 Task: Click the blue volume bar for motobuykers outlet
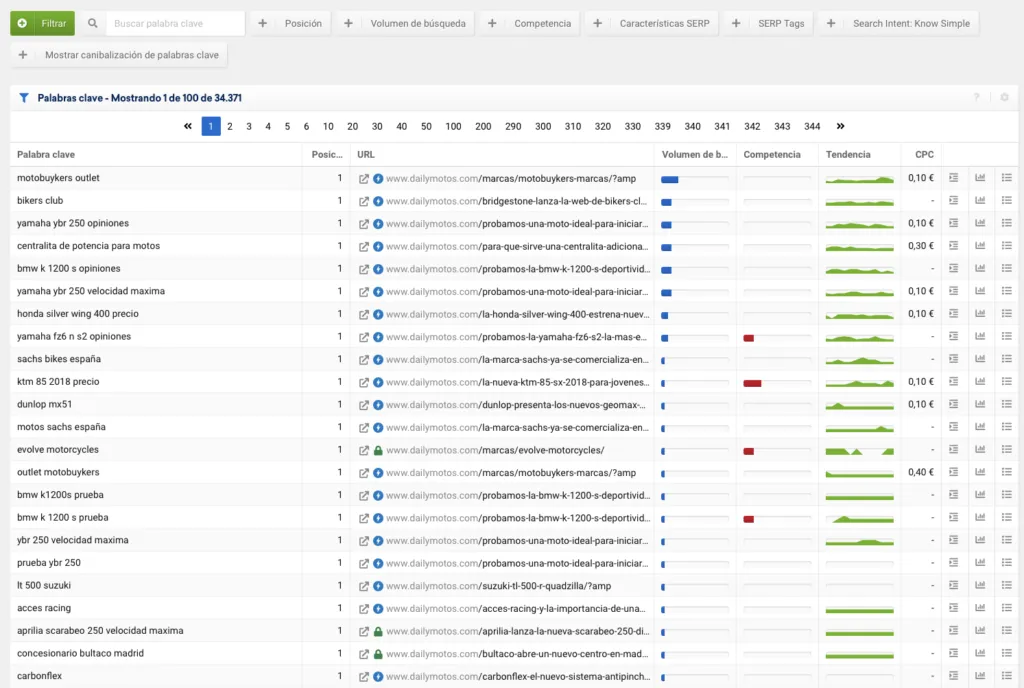click(669, 180)
